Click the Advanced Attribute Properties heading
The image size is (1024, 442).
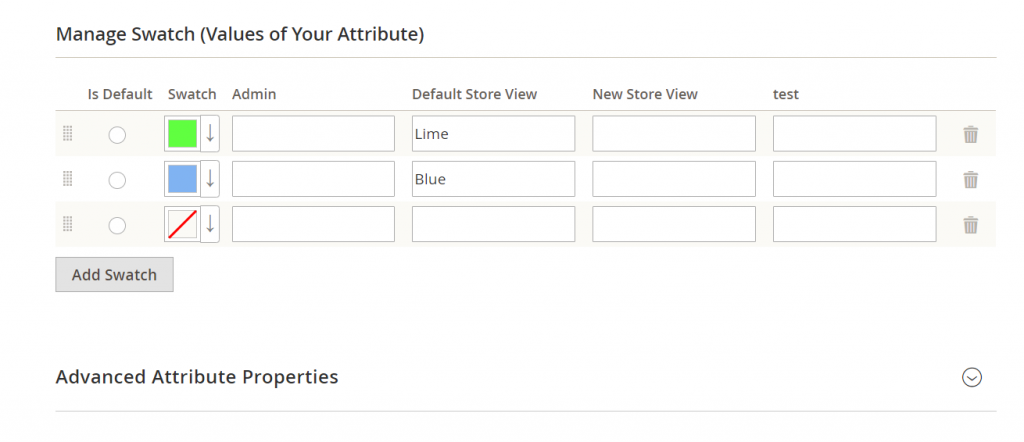click(197, 377)
